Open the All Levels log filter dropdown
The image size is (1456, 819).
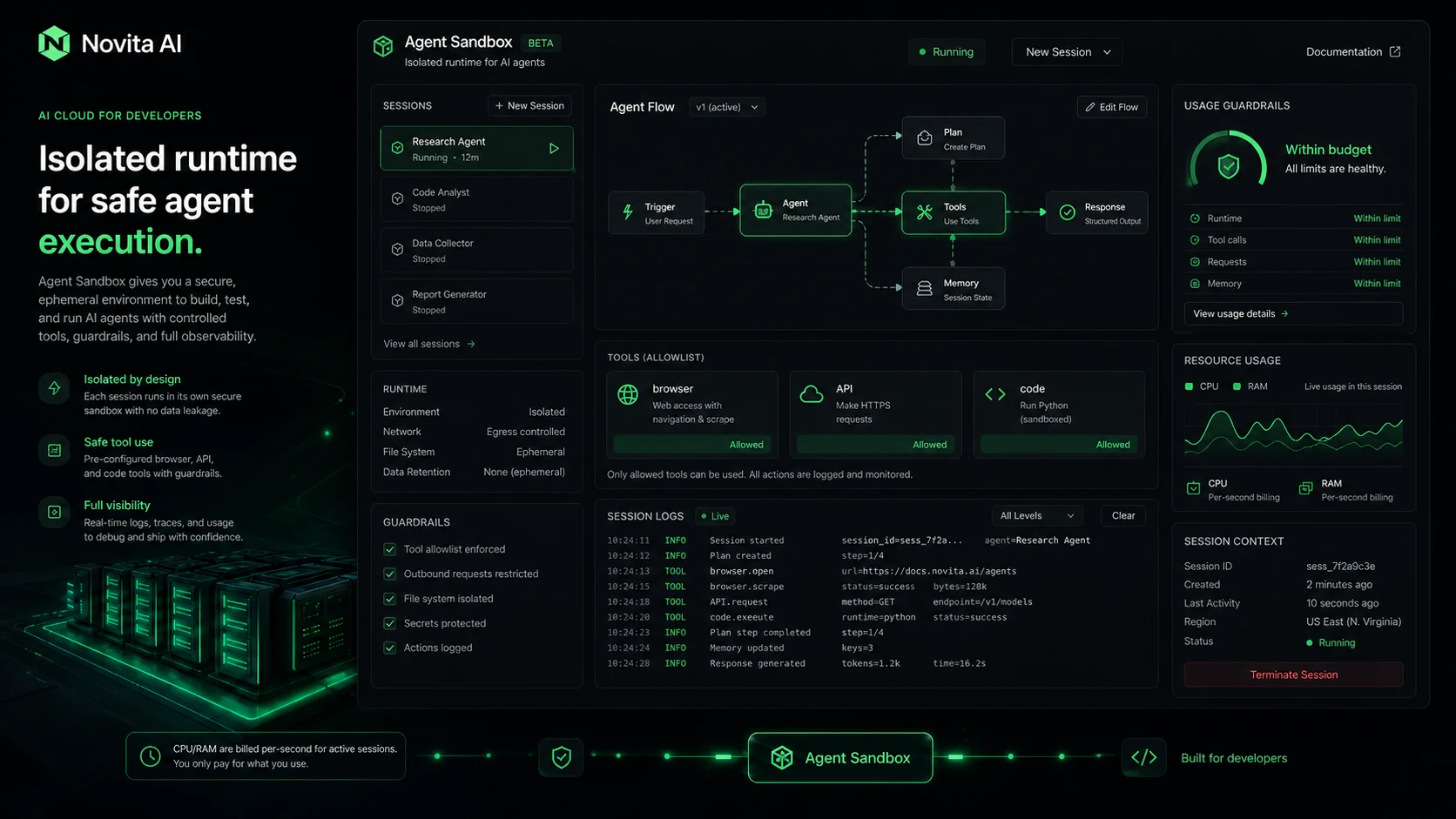pyautogui.click(x=1036, y=516)
